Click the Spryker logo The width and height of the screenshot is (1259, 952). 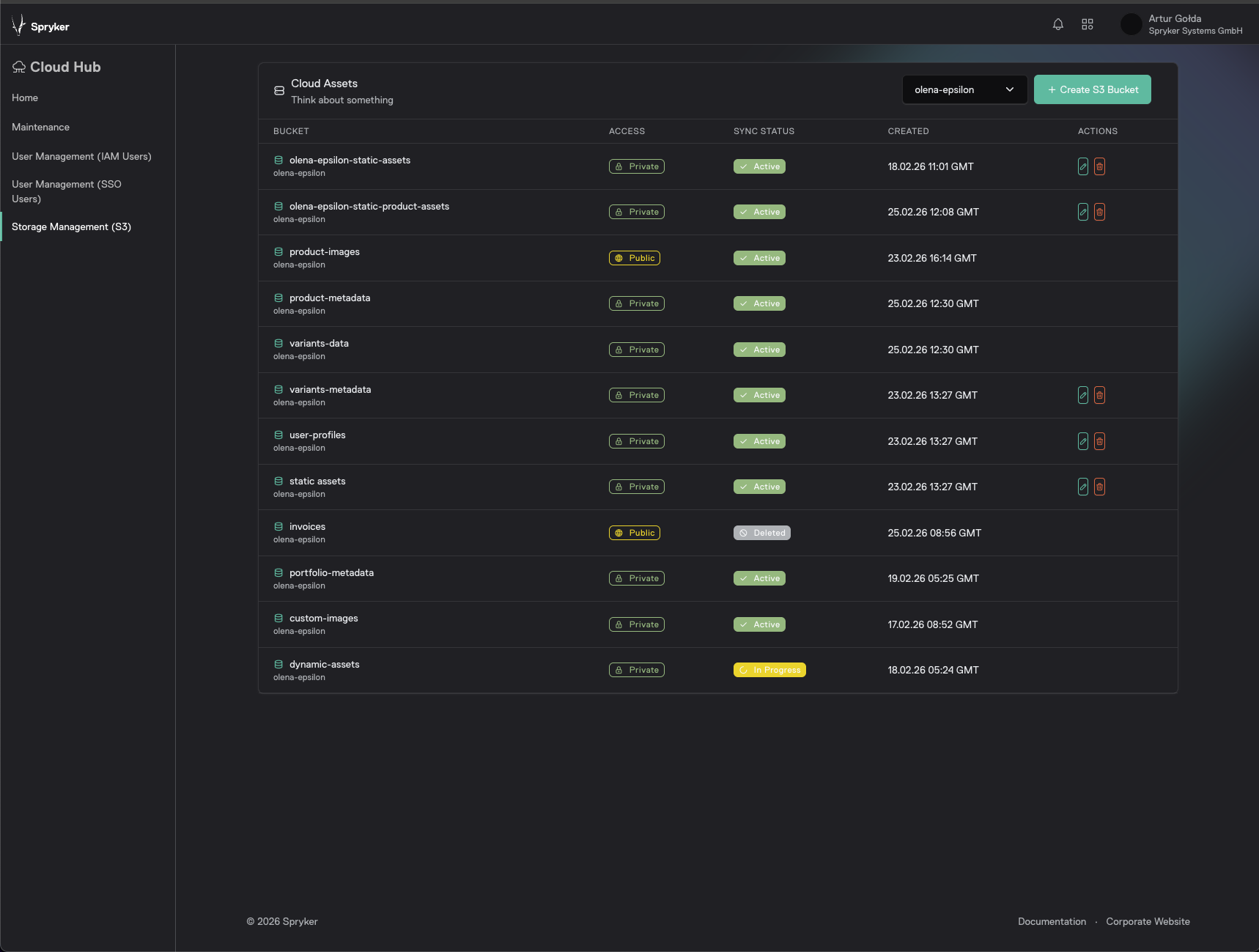(x=41, y=26)
